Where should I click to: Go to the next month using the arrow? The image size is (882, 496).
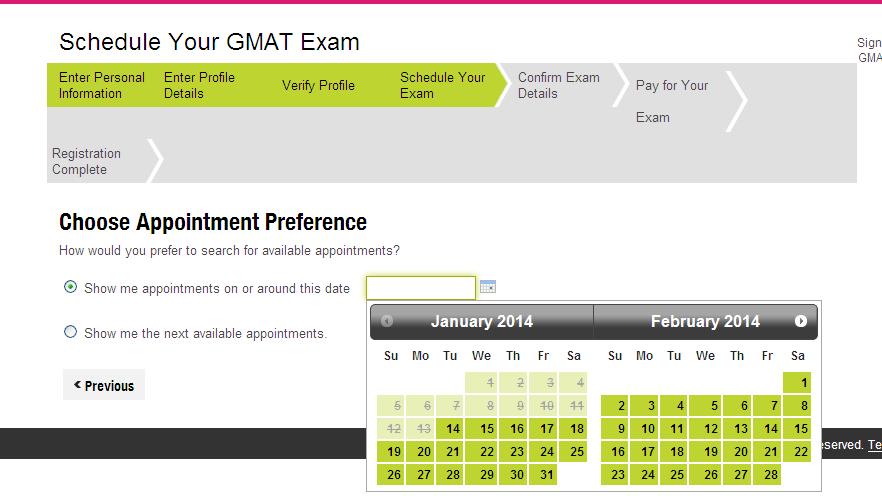[x=800, y=321]
